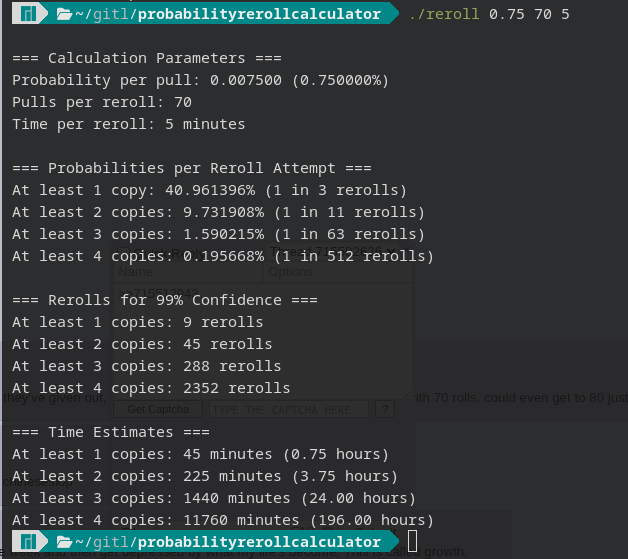Click the '=== Rerolls for 99% Confidence ===' heading
The width and height of the screenshot is (628, 559).
[165, 300]
